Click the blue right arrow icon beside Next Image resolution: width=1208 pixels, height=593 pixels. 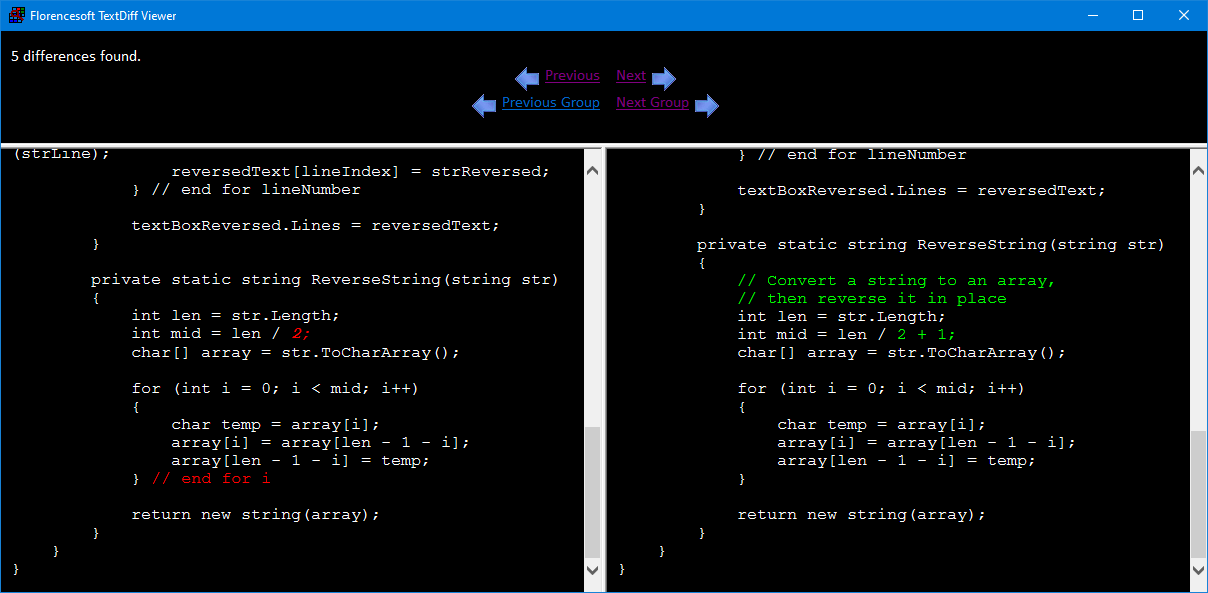click(x=665, y=78)
